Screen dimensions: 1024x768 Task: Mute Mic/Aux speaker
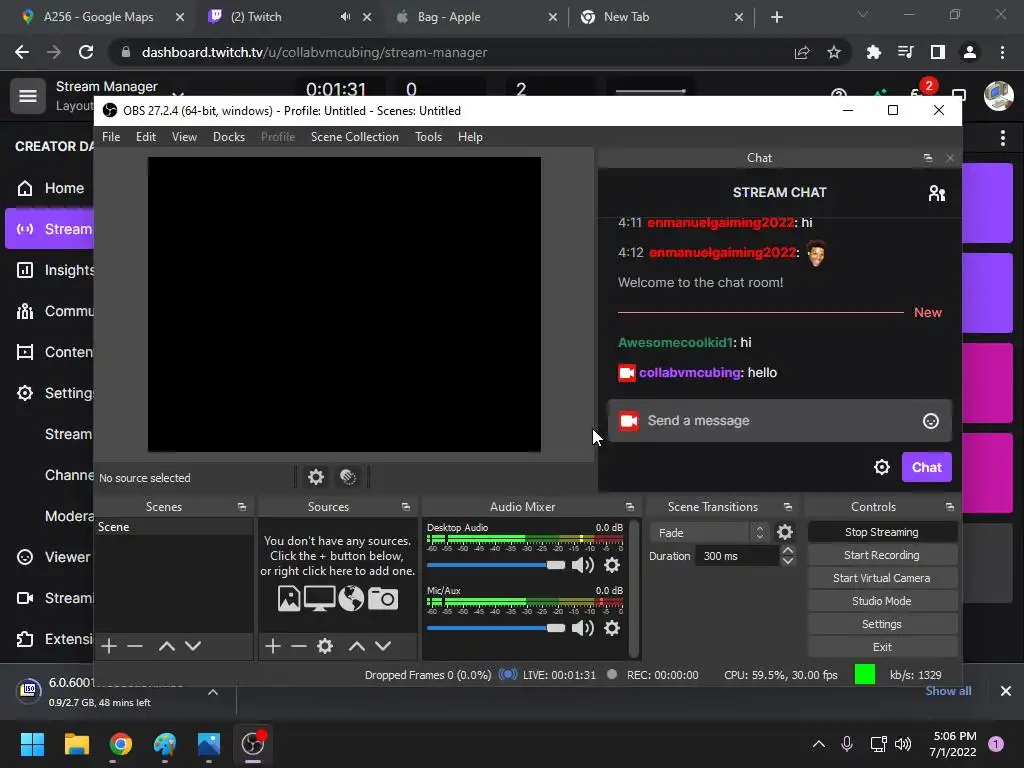[x=583, y=628]
